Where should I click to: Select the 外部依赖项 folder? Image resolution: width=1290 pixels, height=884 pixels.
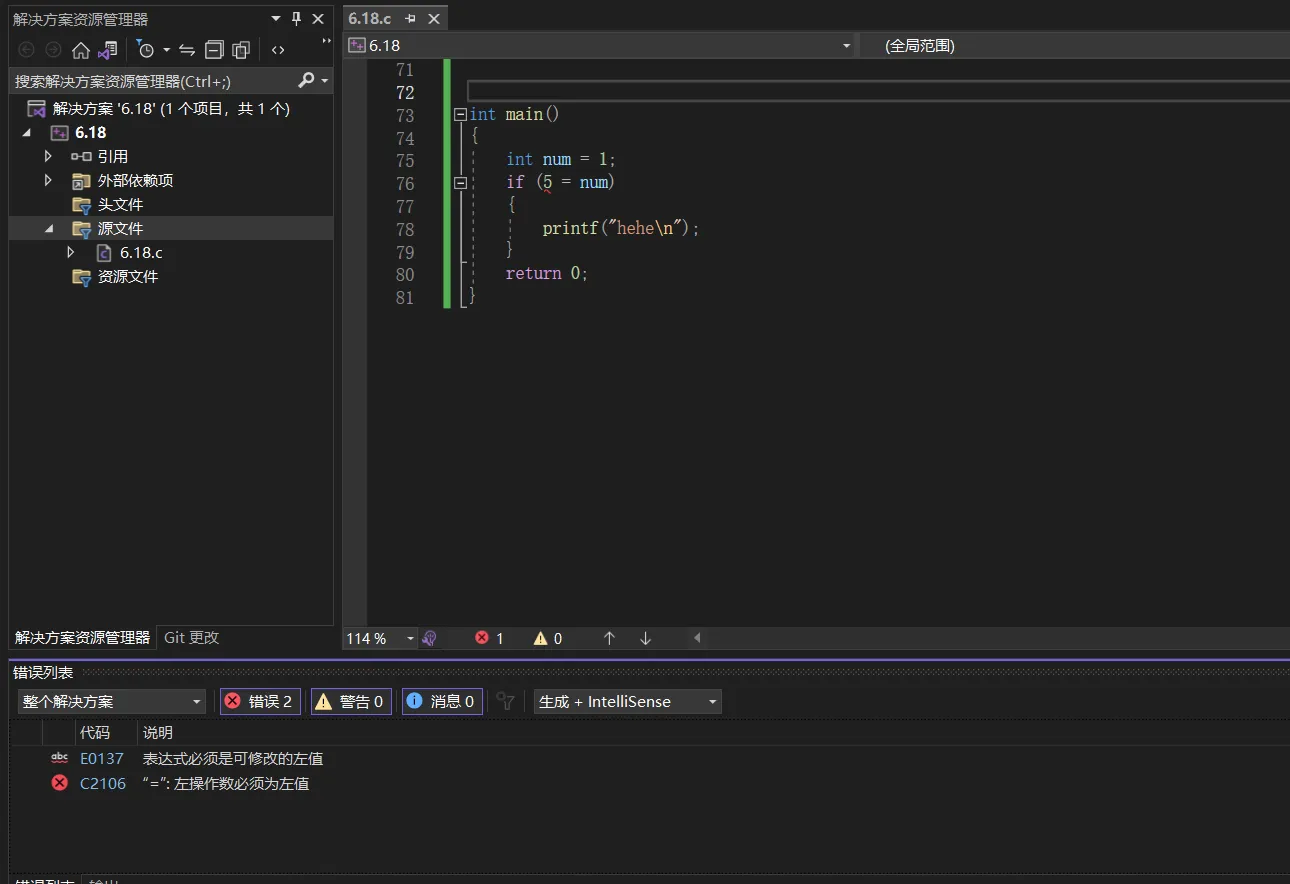point(135,181)
